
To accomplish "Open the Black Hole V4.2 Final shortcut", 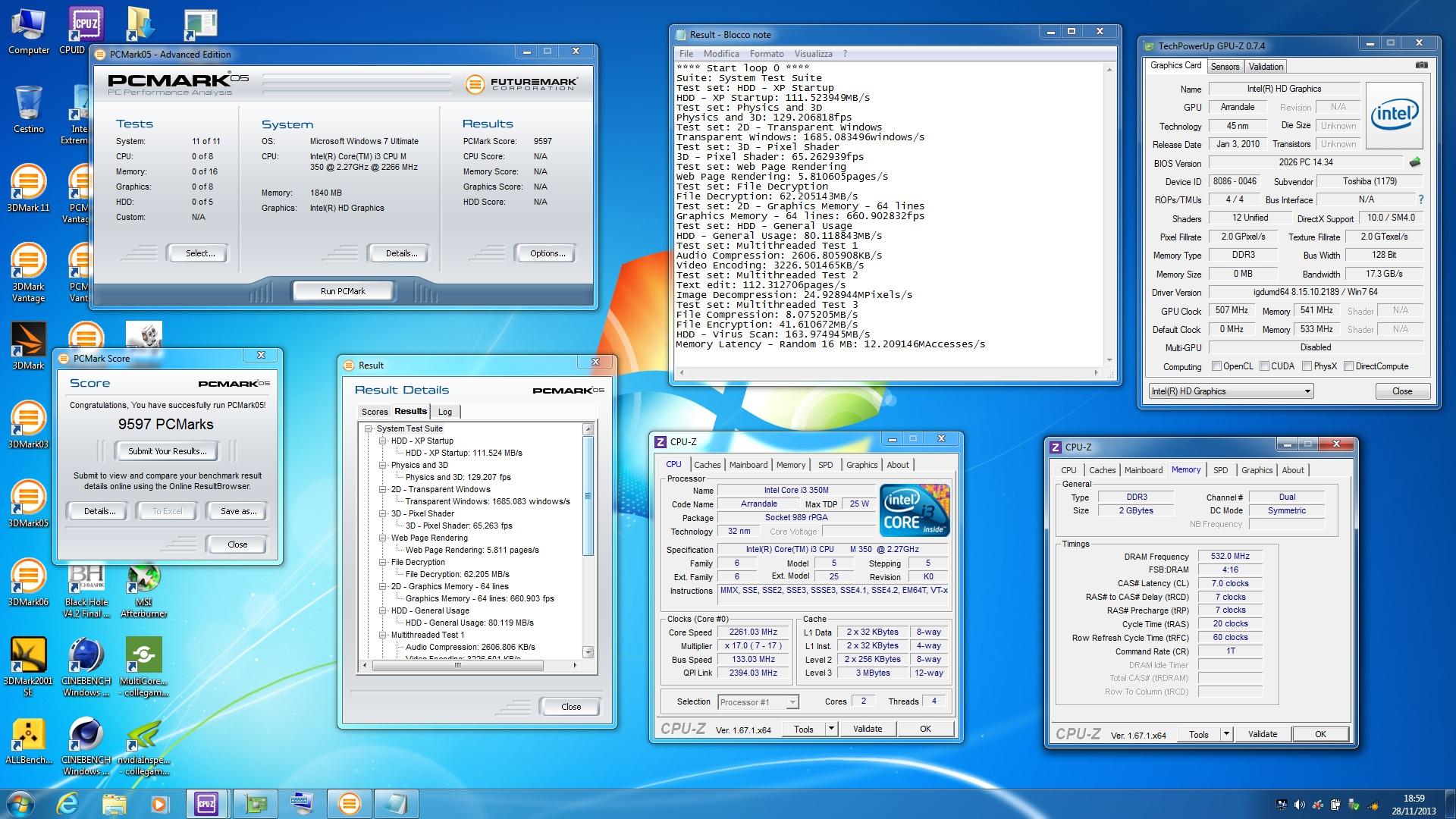I will point(86,591).
